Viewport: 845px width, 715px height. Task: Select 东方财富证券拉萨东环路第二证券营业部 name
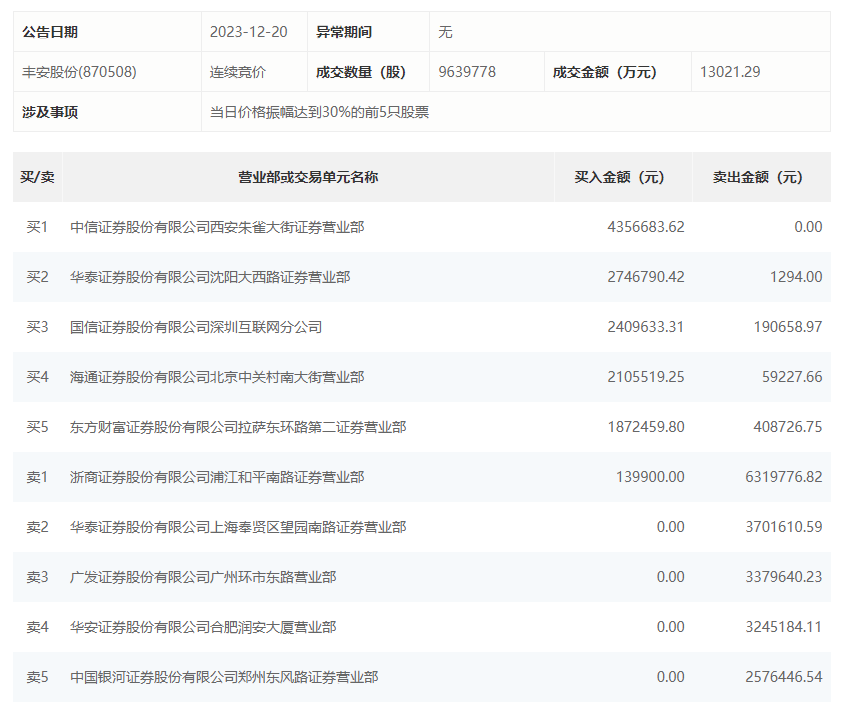click(238, 427)
